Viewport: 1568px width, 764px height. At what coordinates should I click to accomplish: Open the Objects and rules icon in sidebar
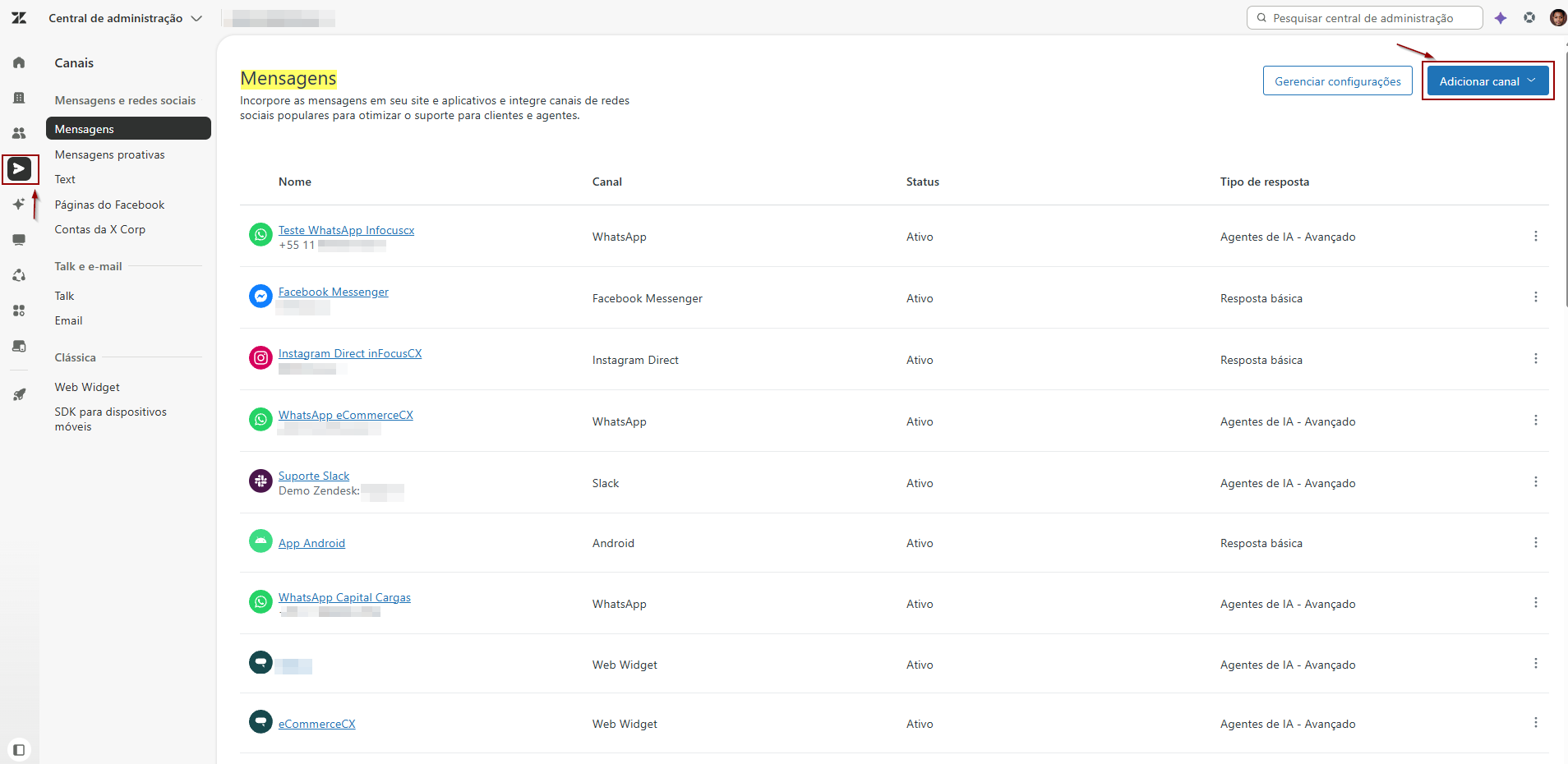coord(19,275)
